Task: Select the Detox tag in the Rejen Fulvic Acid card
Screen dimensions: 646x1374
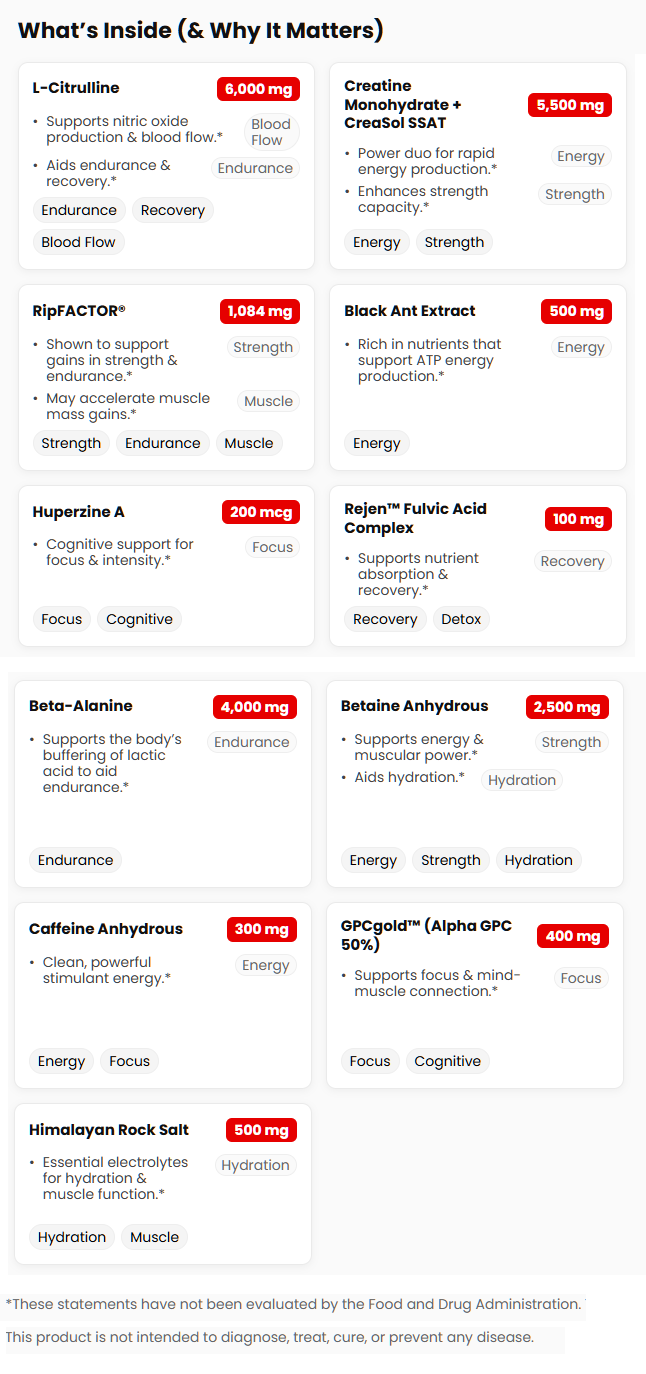Action: [x=461, y=619]
